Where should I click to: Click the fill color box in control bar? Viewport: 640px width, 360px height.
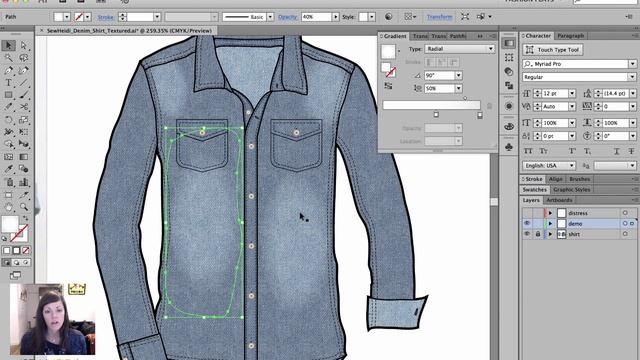point(58,17)
